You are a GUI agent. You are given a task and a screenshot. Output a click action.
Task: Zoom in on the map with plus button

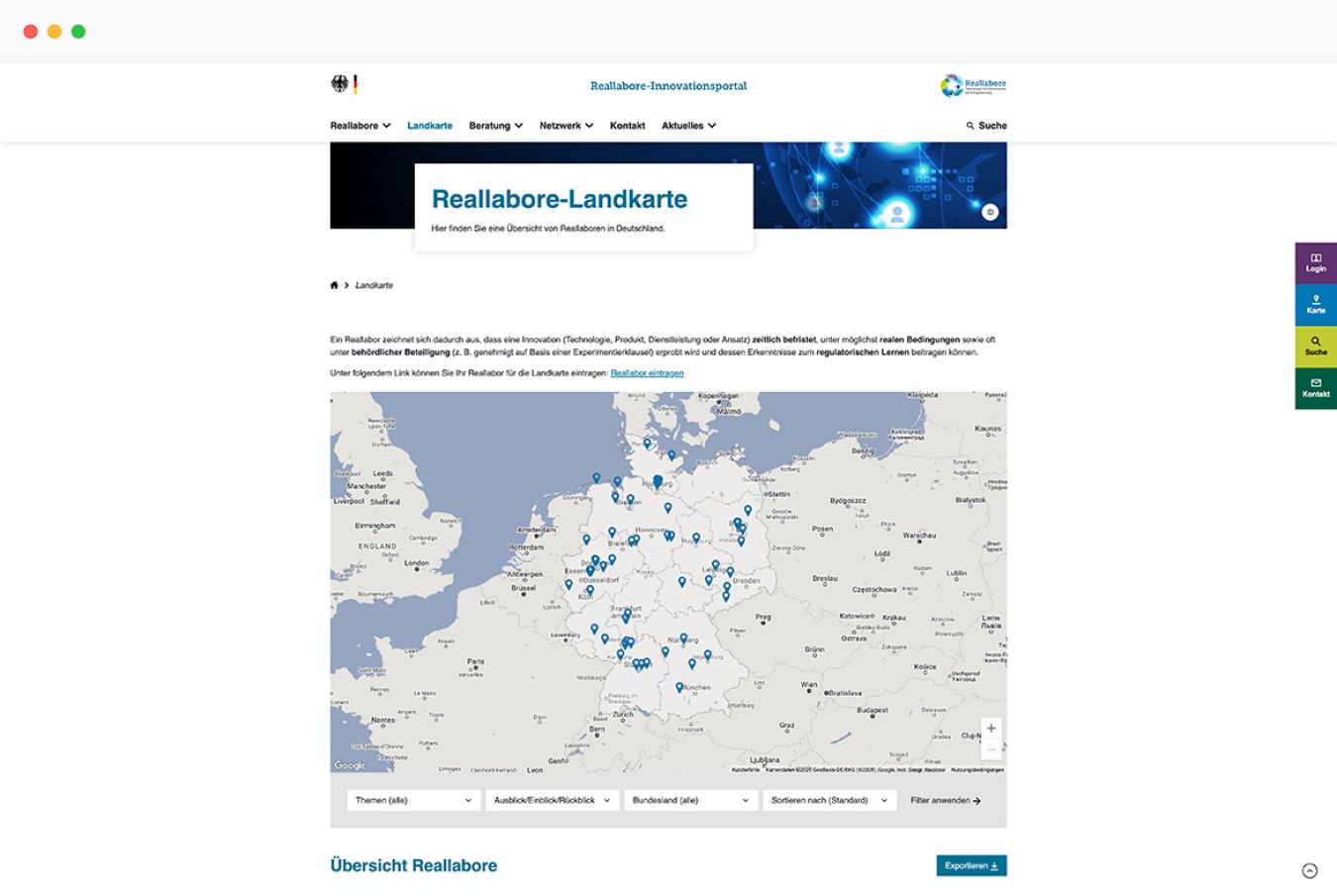point(990,729)
